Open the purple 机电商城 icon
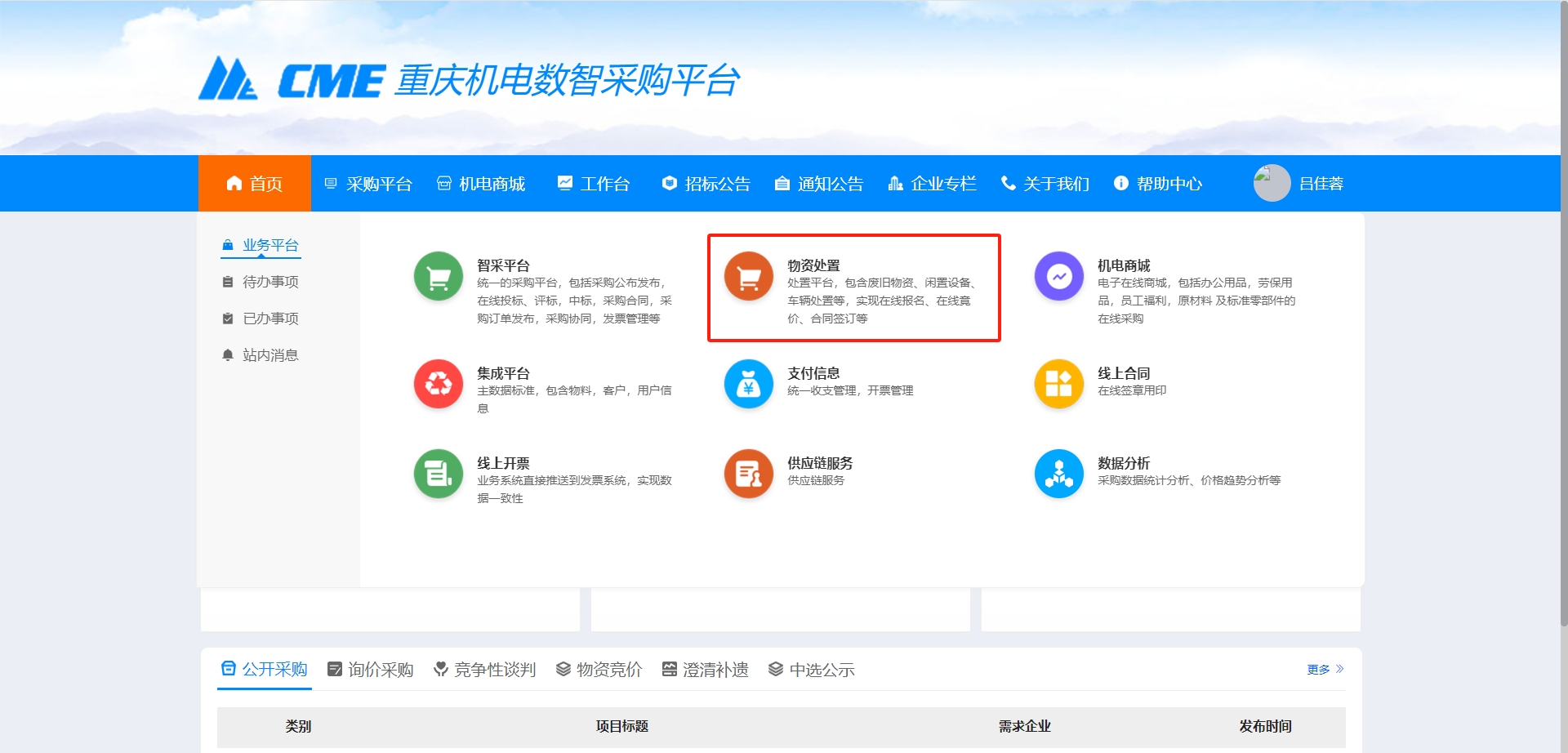 [1058, 276]
